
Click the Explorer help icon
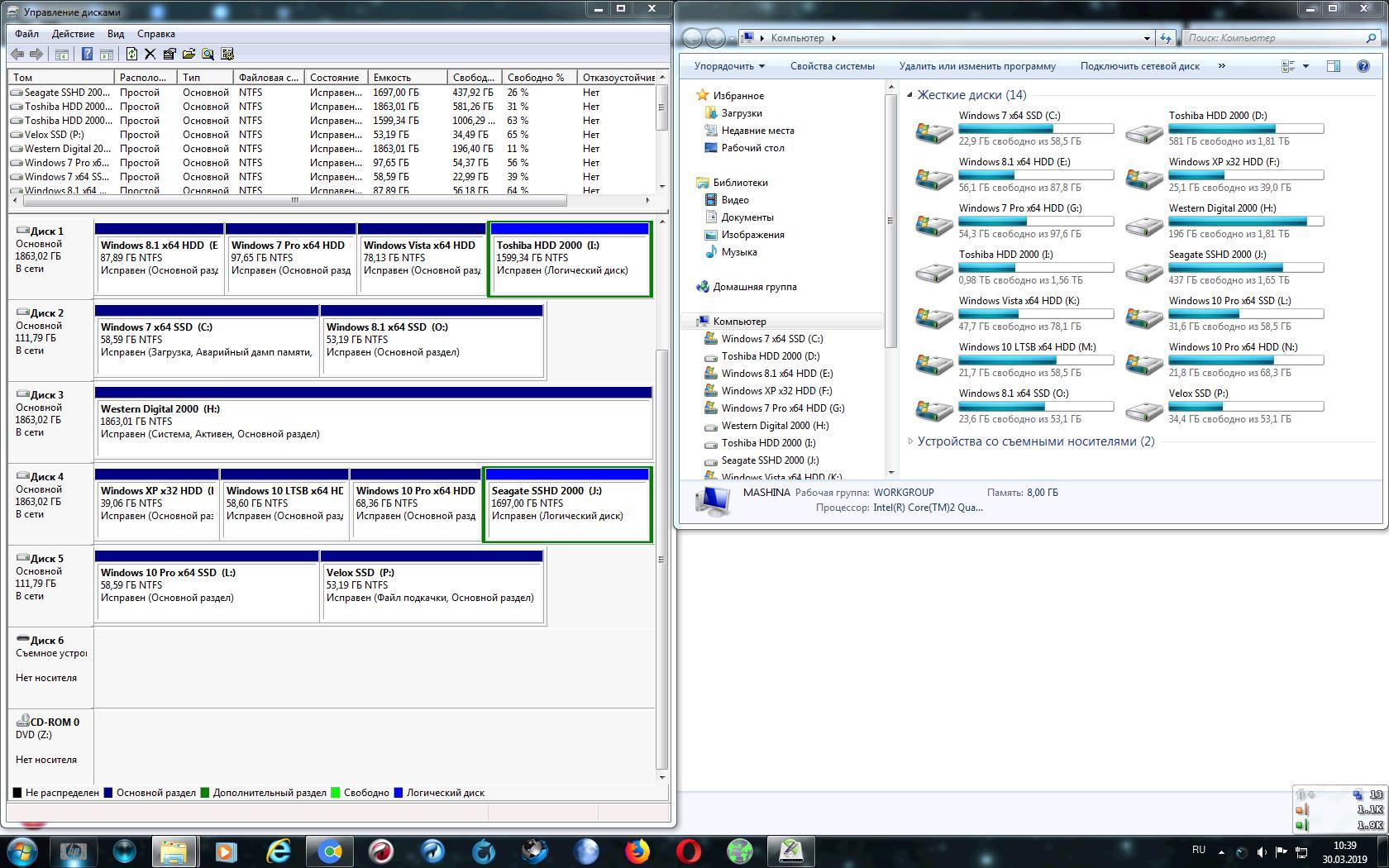(x=1363, y=66)
